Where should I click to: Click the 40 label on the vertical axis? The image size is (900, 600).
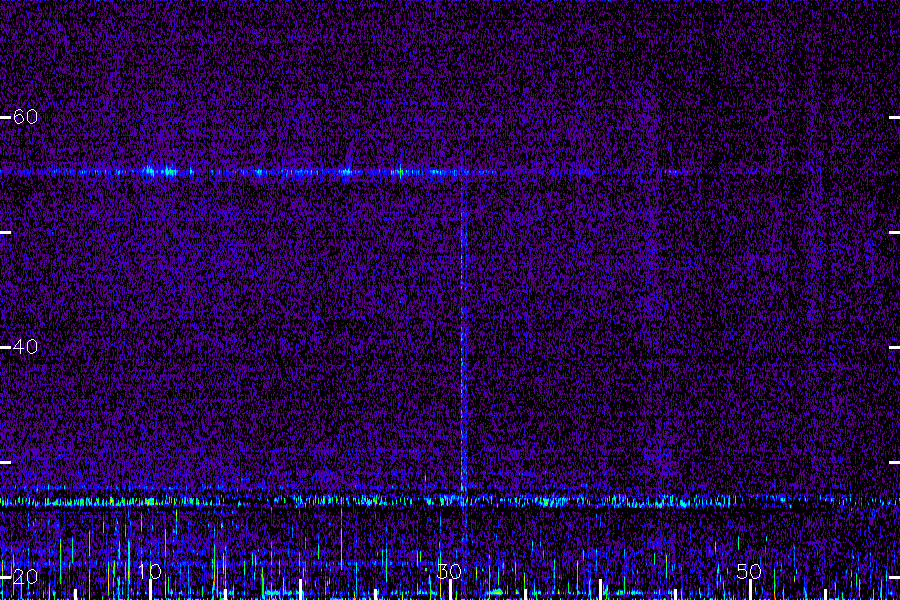point(25,347)
